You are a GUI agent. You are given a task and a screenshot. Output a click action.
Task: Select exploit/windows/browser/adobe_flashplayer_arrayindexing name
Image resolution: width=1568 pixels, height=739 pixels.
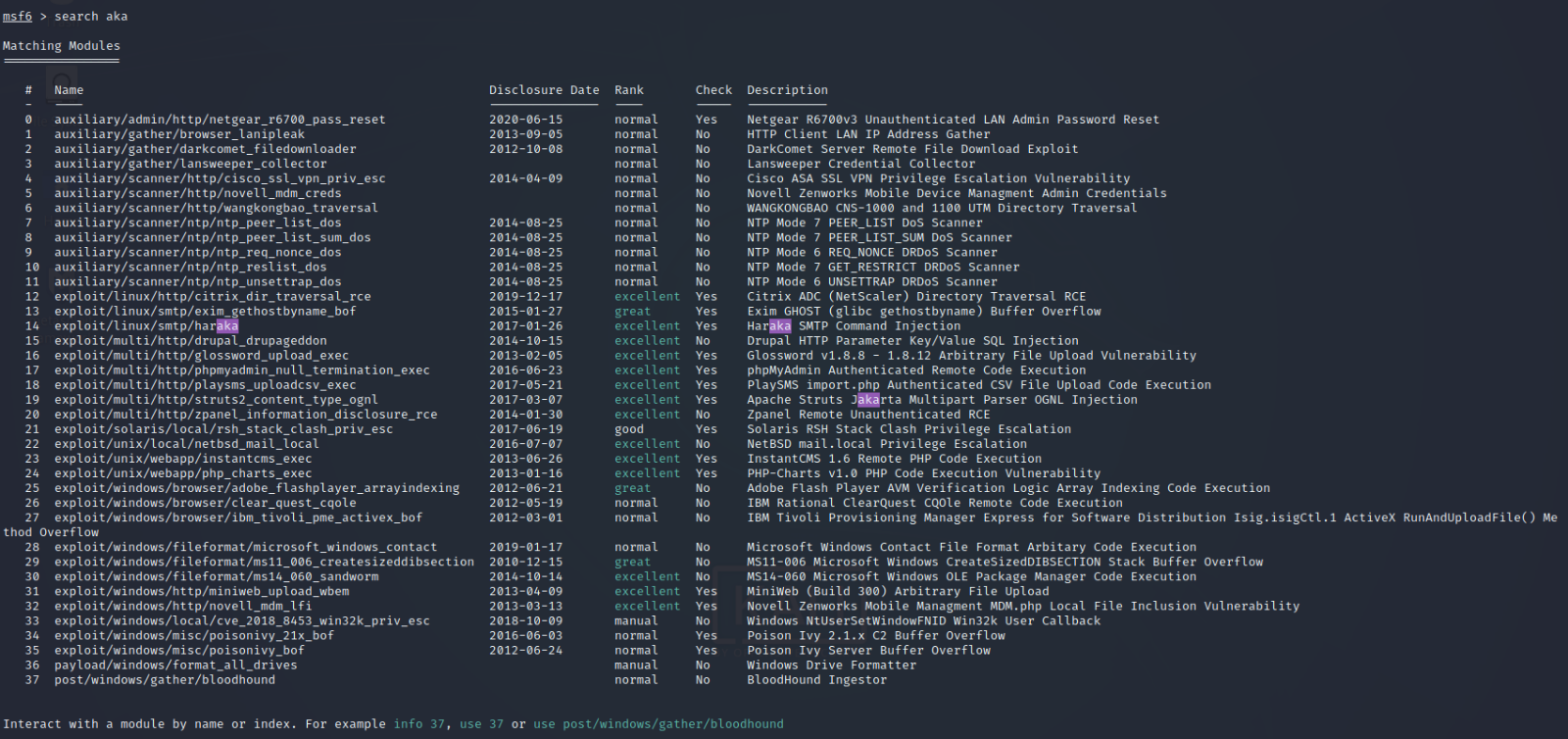click(x=257, y=487)
